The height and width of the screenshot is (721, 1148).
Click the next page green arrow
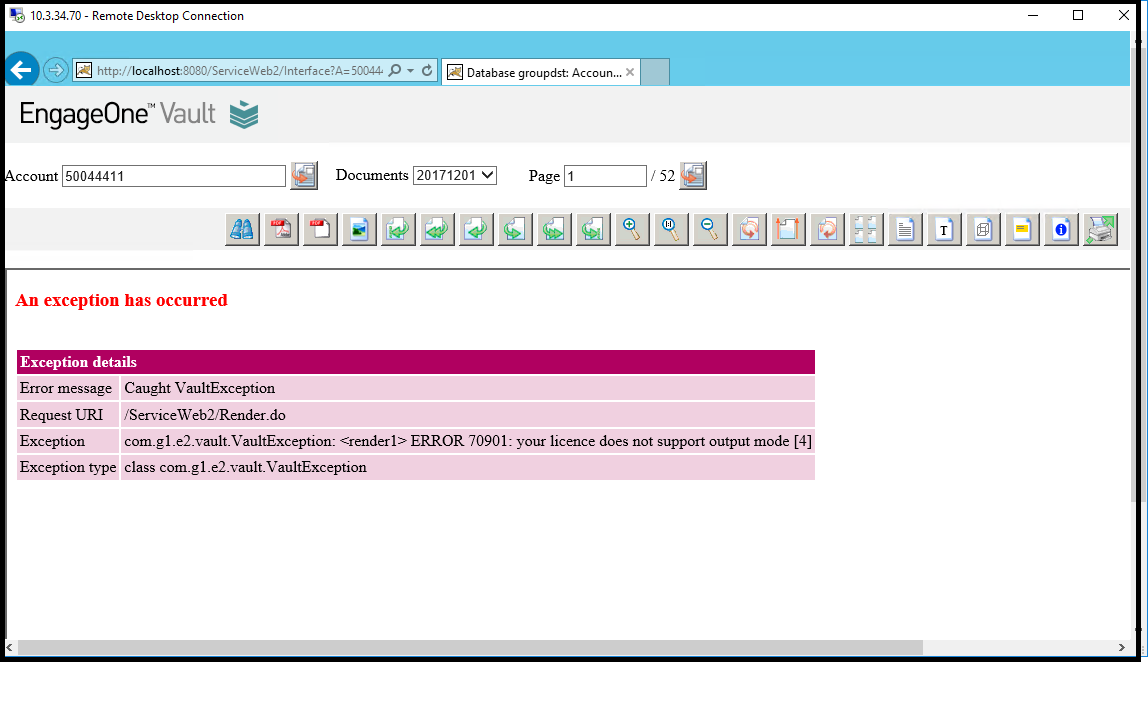[x=515, y=229]
